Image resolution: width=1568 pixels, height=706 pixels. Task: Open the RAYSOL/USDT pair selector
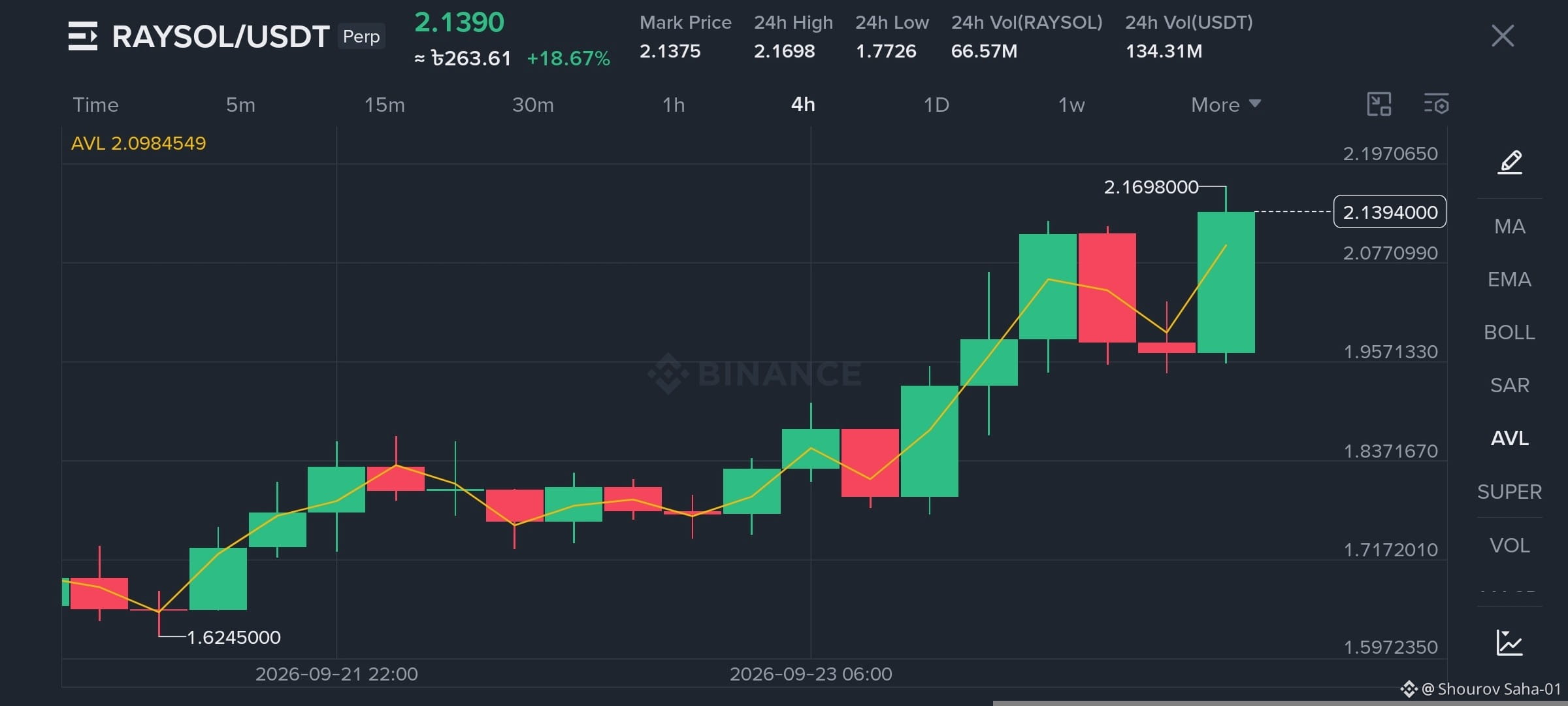(220, 37)
